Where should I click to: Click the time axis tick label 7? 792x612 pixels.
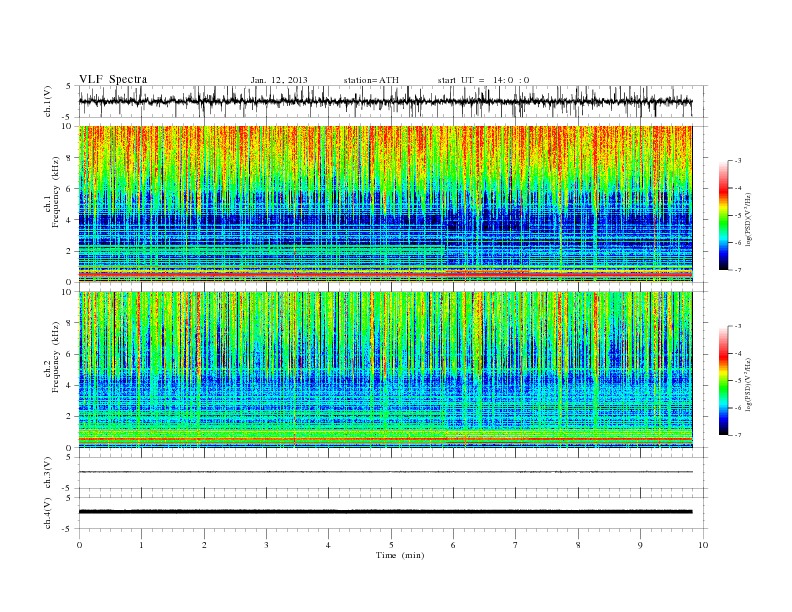pos(516,545)
